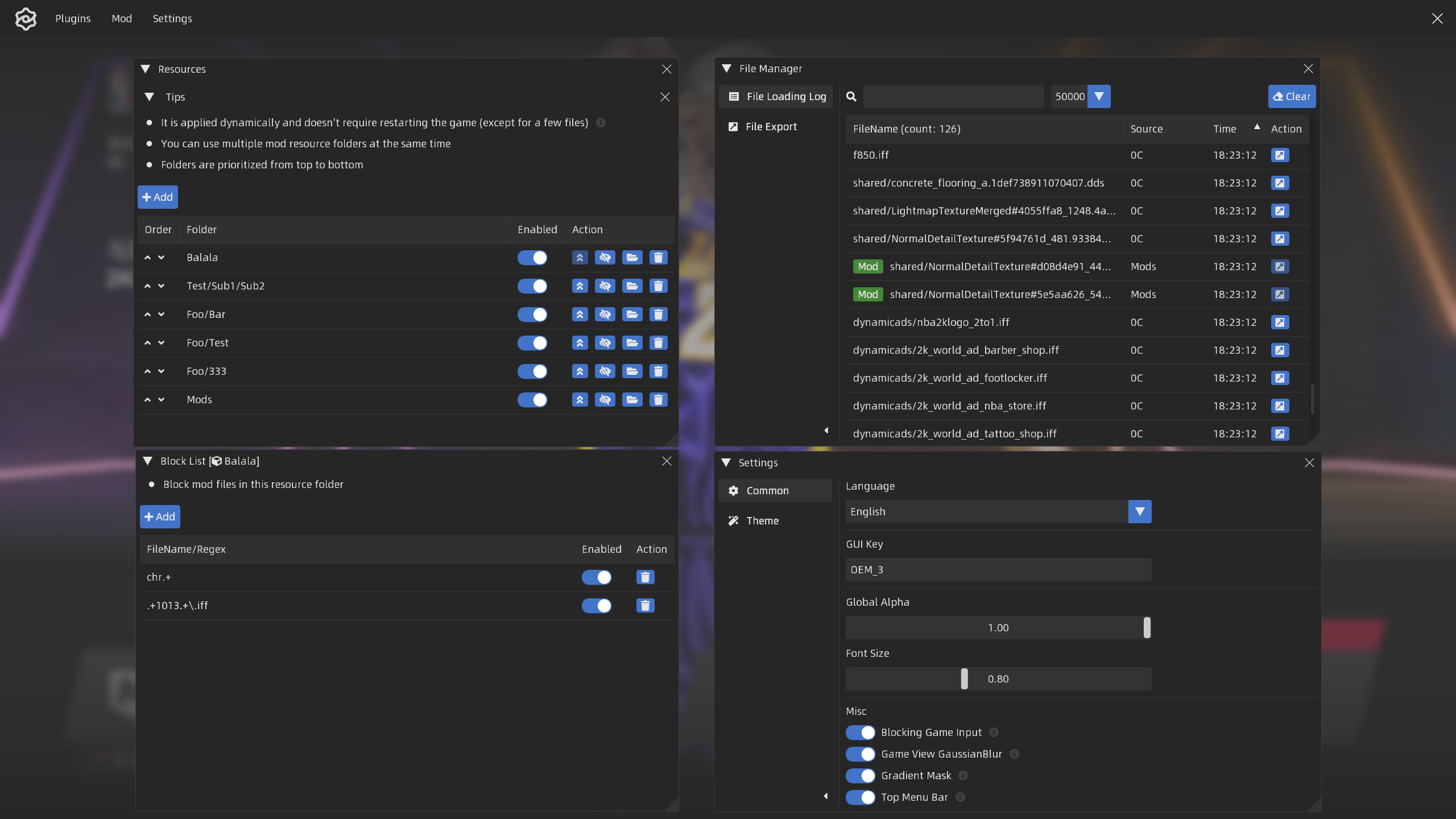Export the f850.iff file entry
This screenshot has height=819, width=1456.
(x=1280, y=155)
